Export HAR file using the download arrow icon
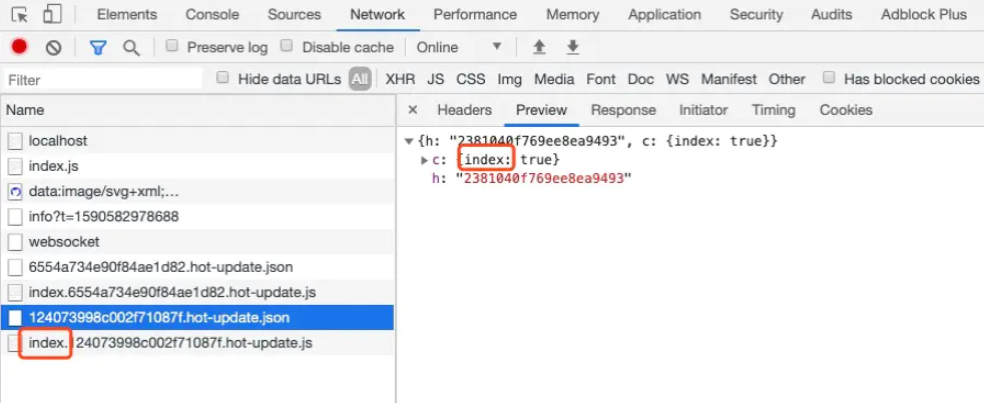Viewport: 984px width, 403px height. [572, 47]
